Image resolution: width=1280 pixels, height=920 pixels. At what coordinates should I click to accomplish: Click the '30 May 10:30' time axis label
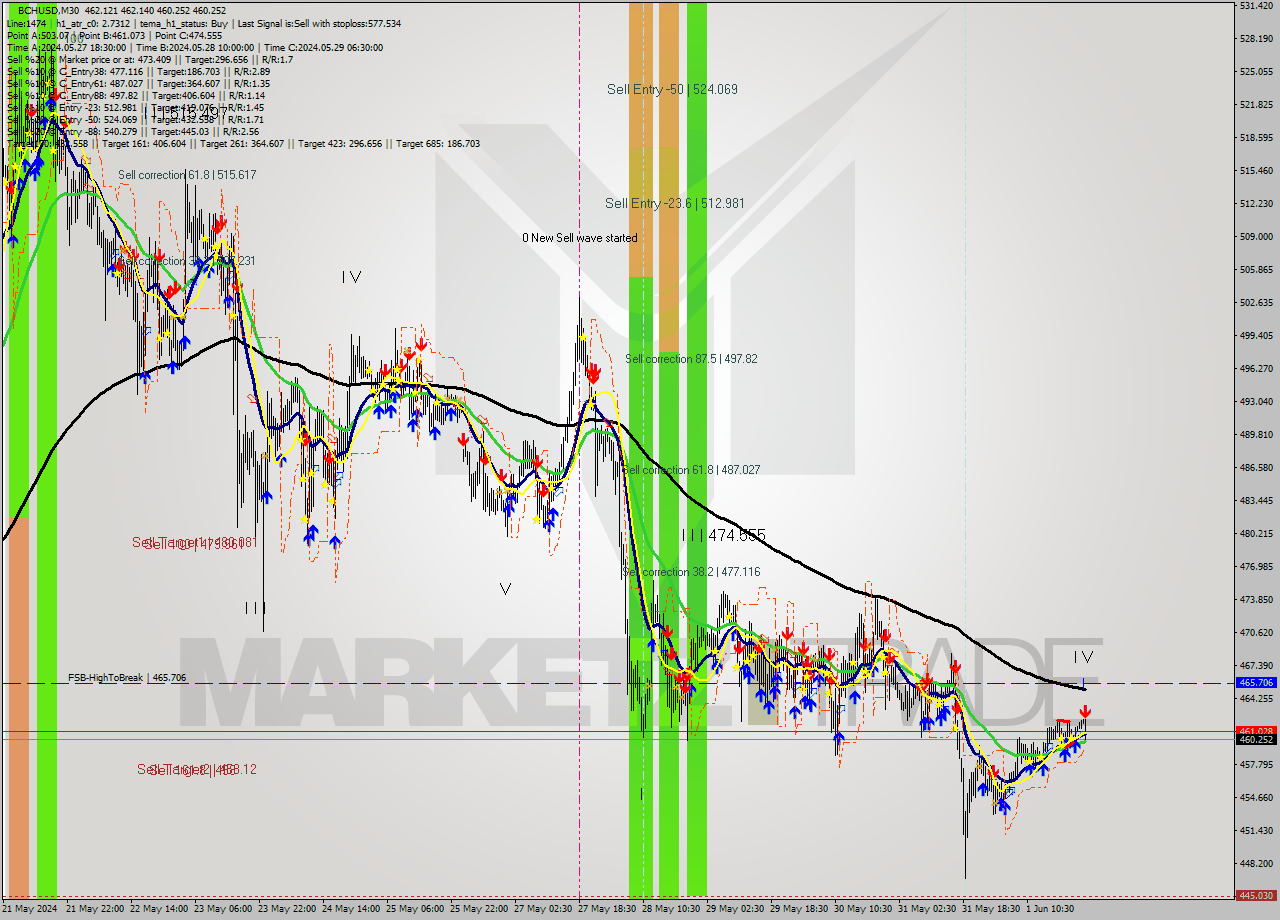click(x=863, y=910)
